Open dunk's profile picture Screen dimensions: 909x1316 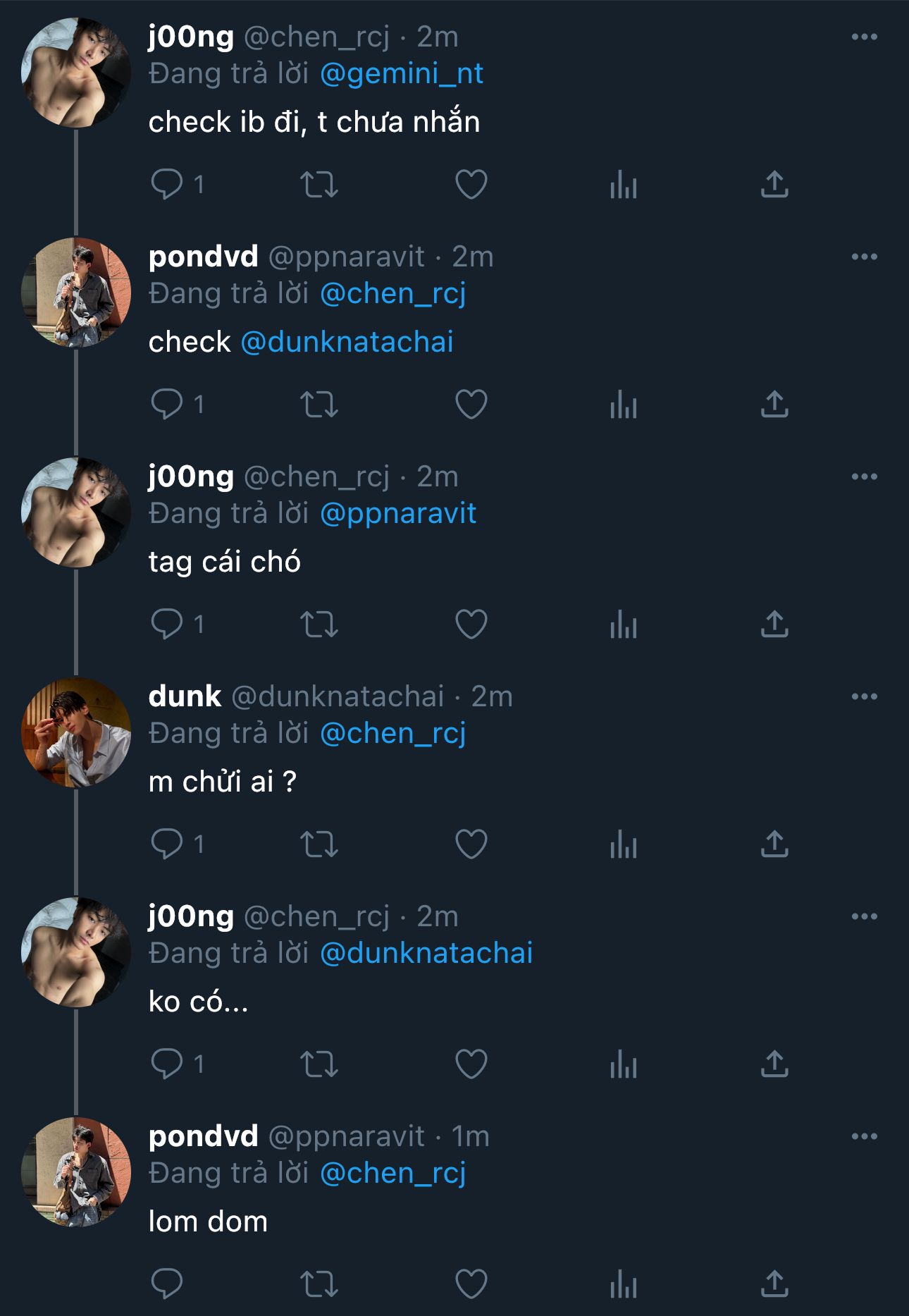click(76, 732)
